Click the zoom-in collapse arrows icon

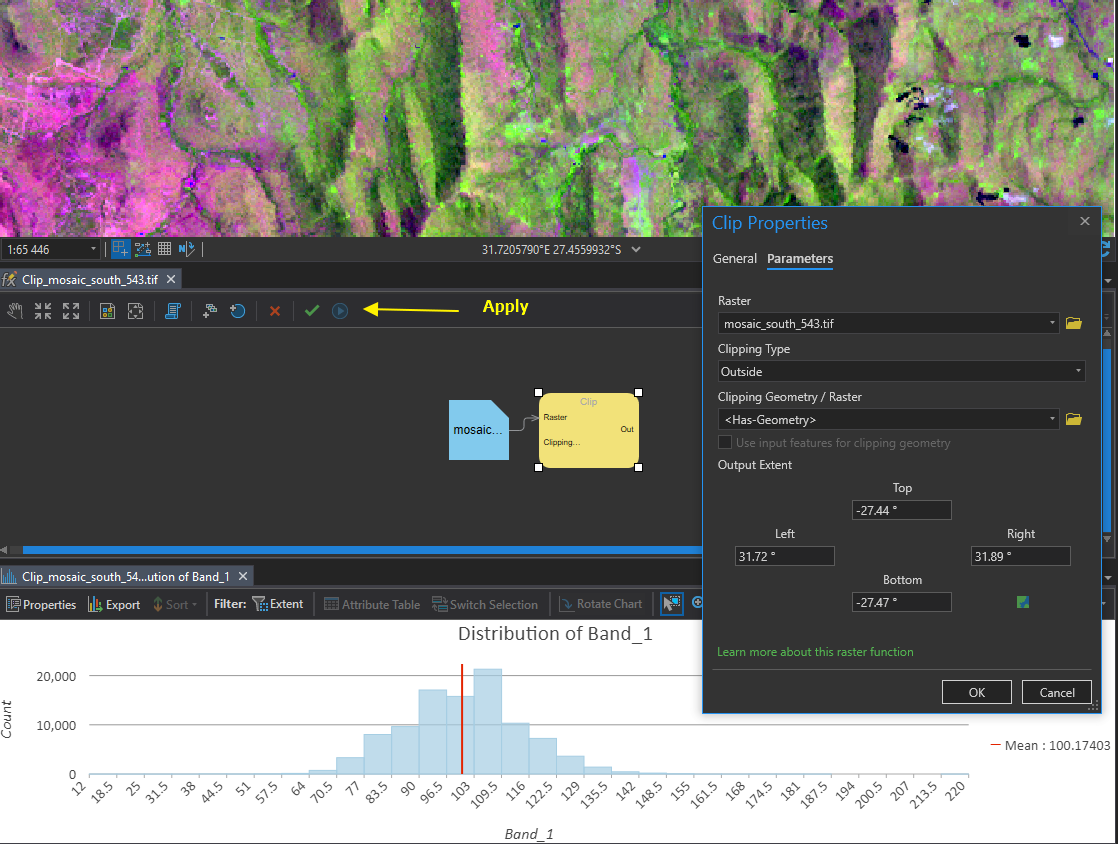(43, 311)
